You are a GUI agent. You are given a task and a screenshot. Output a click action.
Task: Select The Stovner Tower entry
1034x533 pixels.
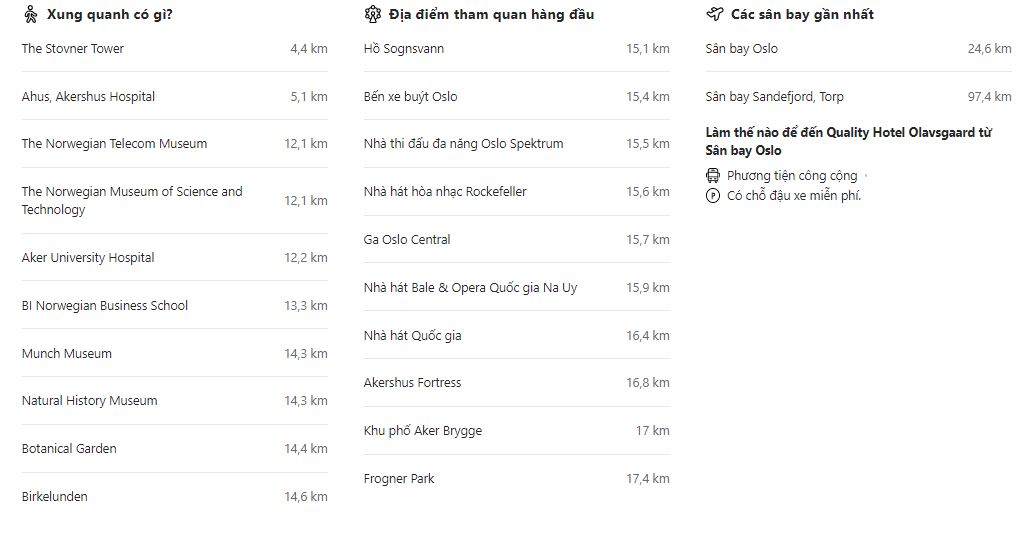pos(175,48)
